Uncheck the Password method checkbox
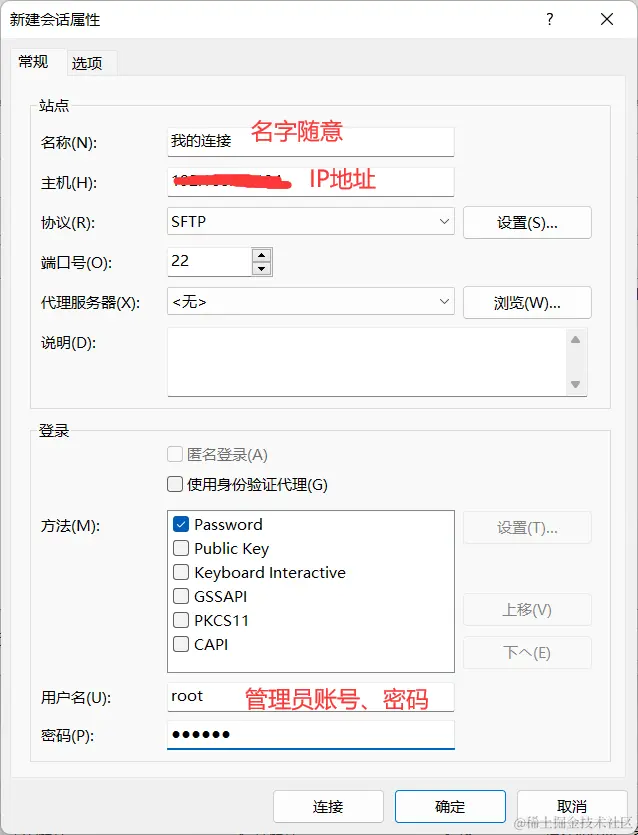Viewport: 638px width, 835px height. point(181,525)
